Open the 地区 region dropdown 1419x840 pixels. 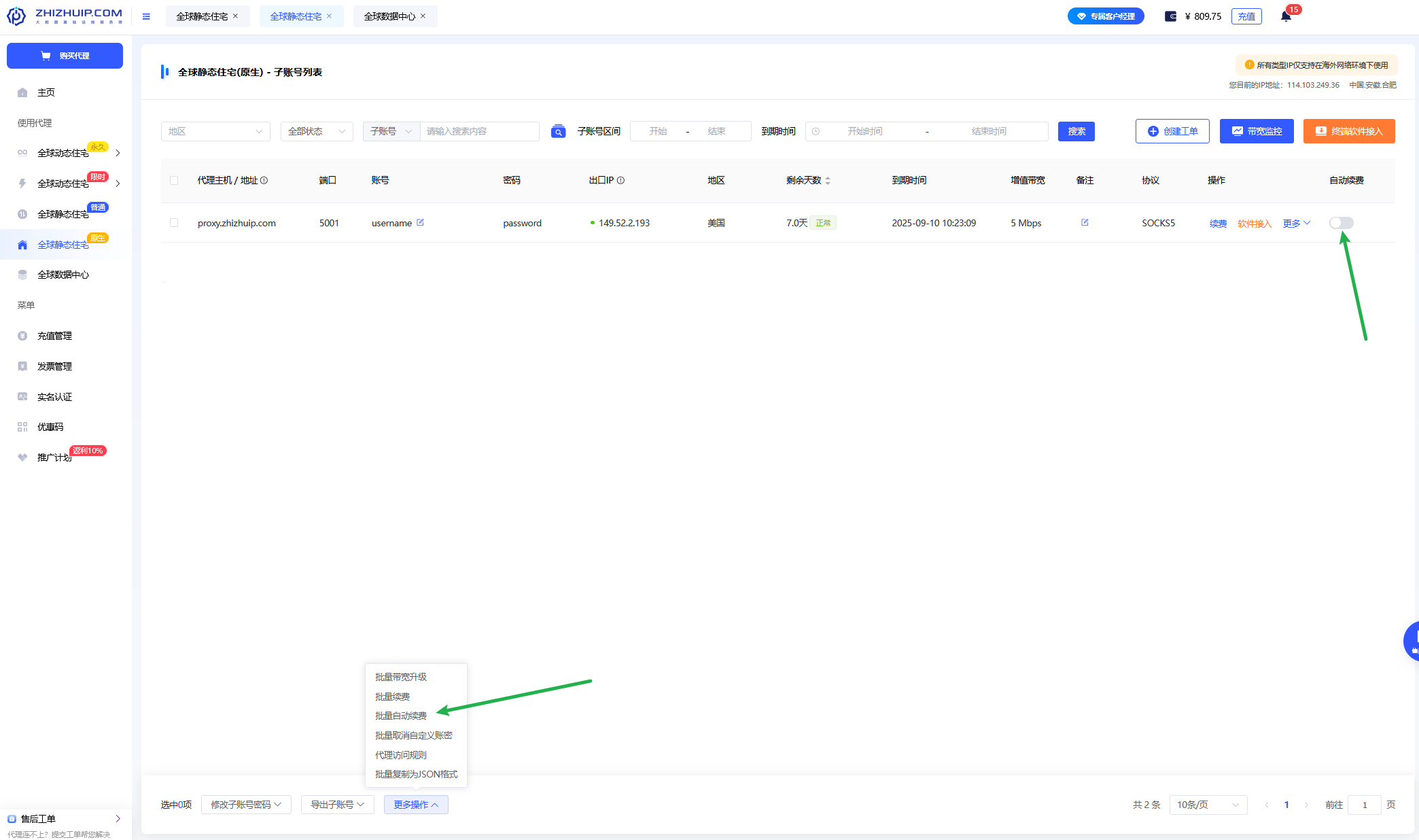[x=215, y=131]
